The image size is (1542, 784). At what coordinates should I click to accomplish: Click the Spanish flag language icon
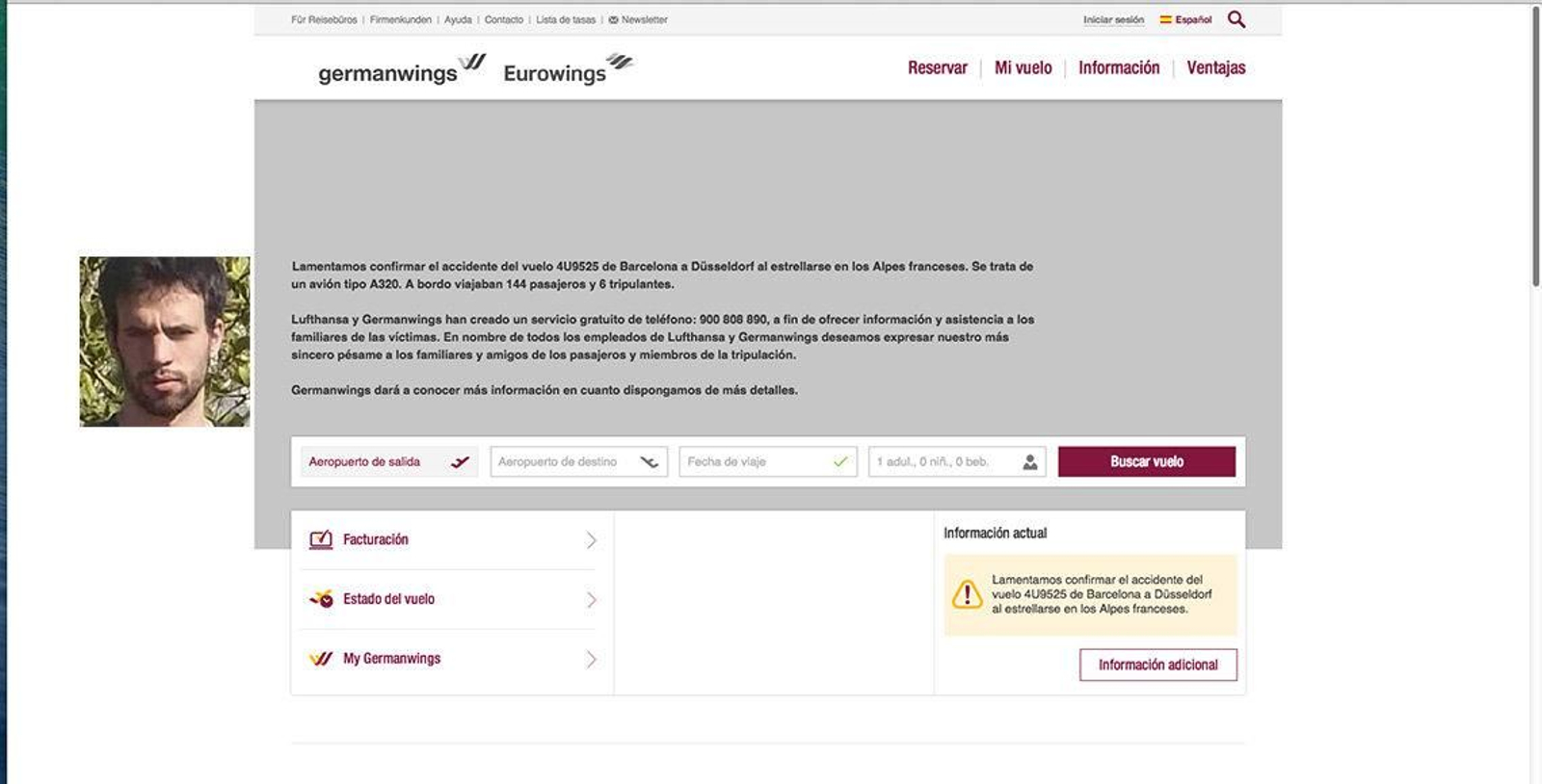(1165, 19)
